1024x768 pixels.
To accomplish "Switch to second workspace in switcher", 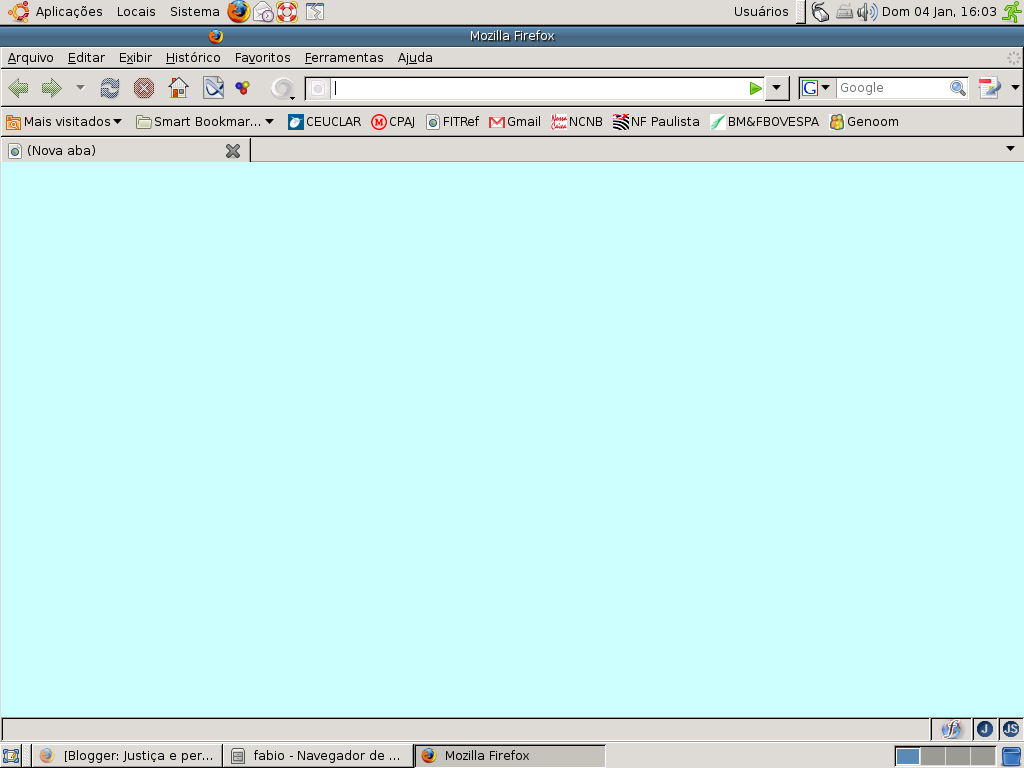I will tap(933, 756).
